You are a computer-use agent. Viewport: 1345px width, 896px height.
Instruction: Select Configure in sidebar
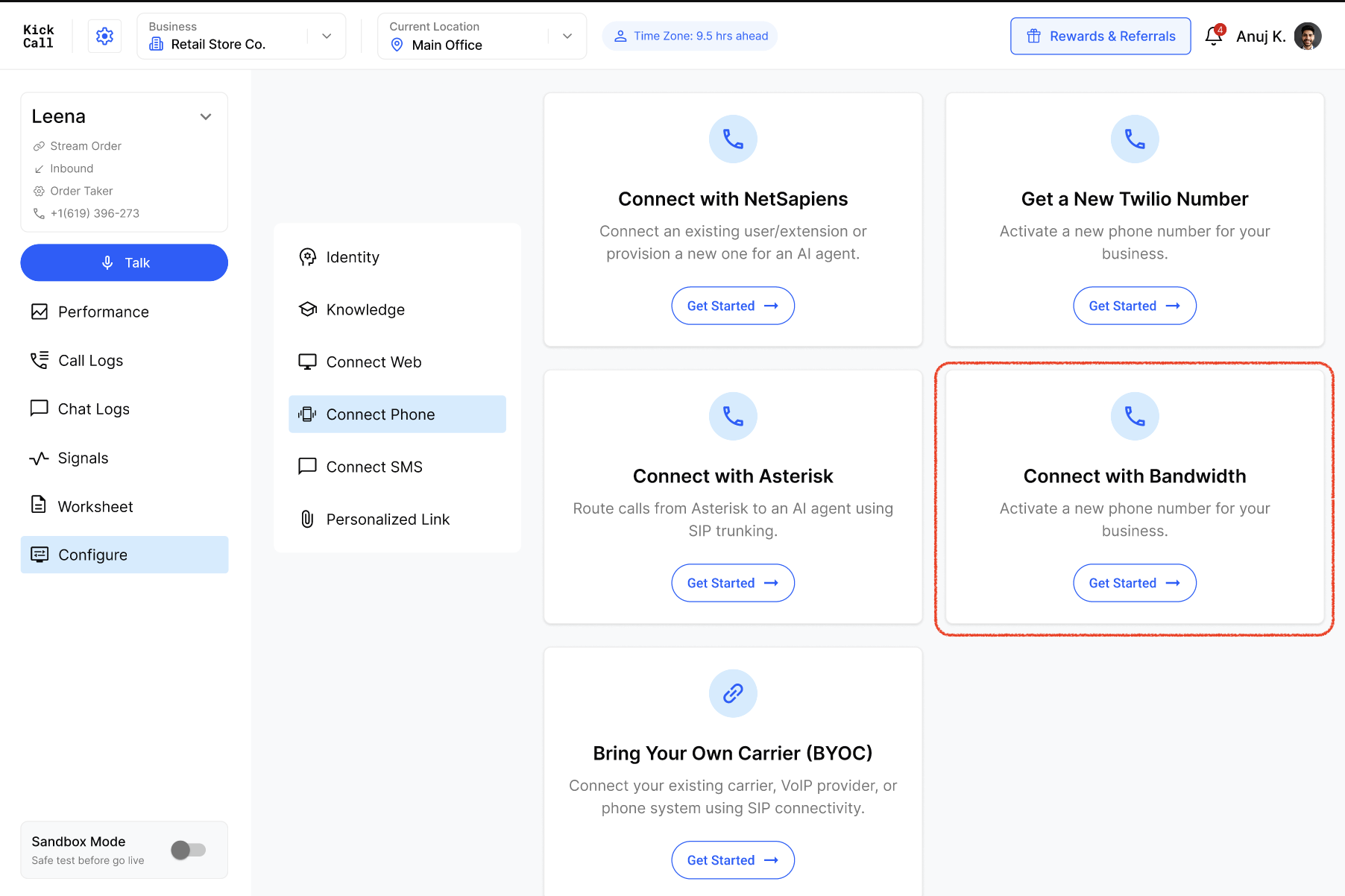(125, 555)
